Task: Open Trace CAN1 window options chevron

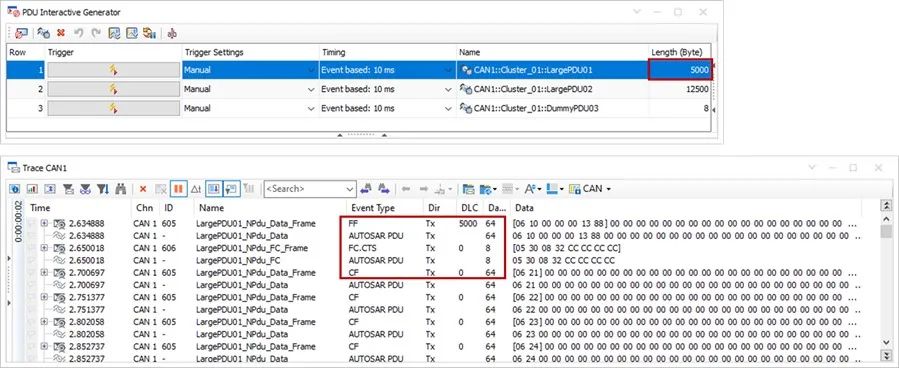Action: 812,167
